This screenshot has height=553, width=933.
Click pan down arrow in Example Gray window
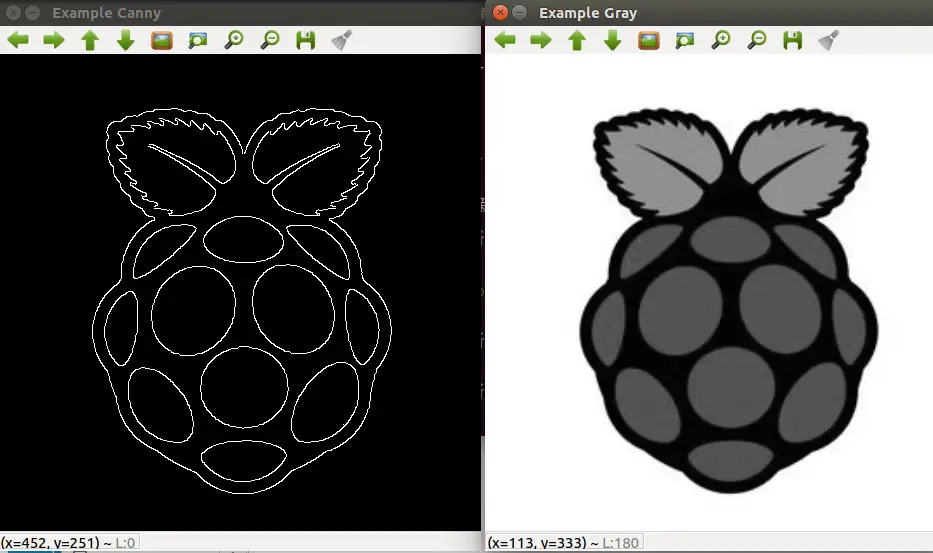(612, 40)
